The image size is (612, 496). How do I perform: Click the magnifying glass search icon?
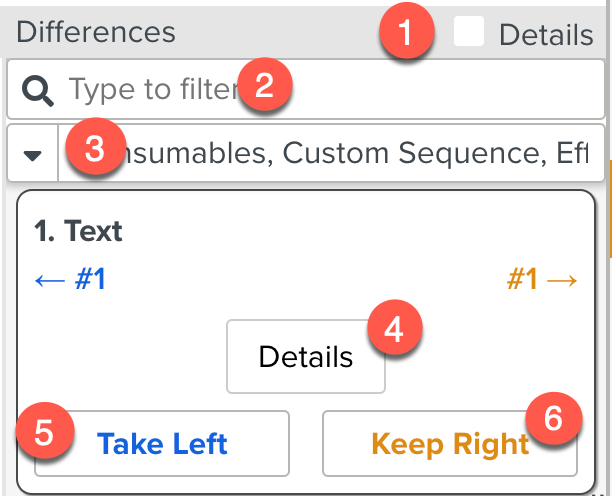tap(37, 90)
